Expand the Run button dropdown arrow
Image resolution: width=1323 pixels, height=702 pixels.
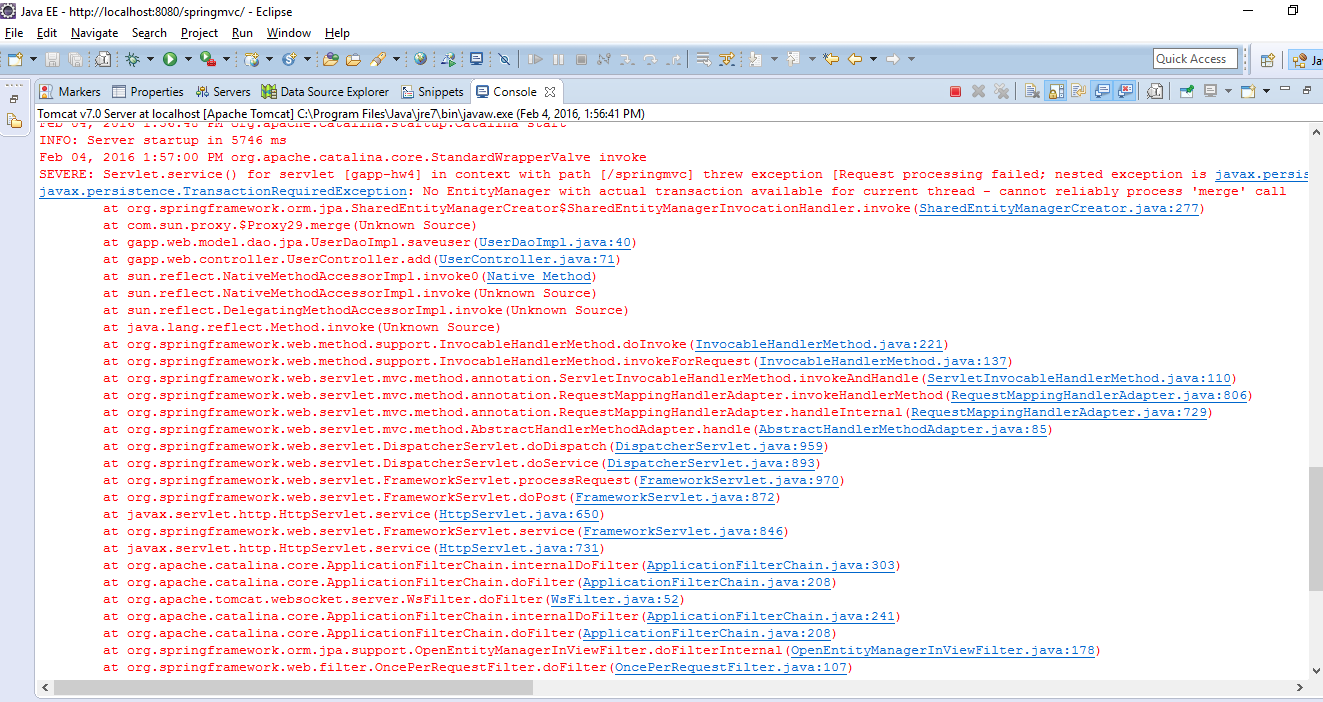[187, 60]
